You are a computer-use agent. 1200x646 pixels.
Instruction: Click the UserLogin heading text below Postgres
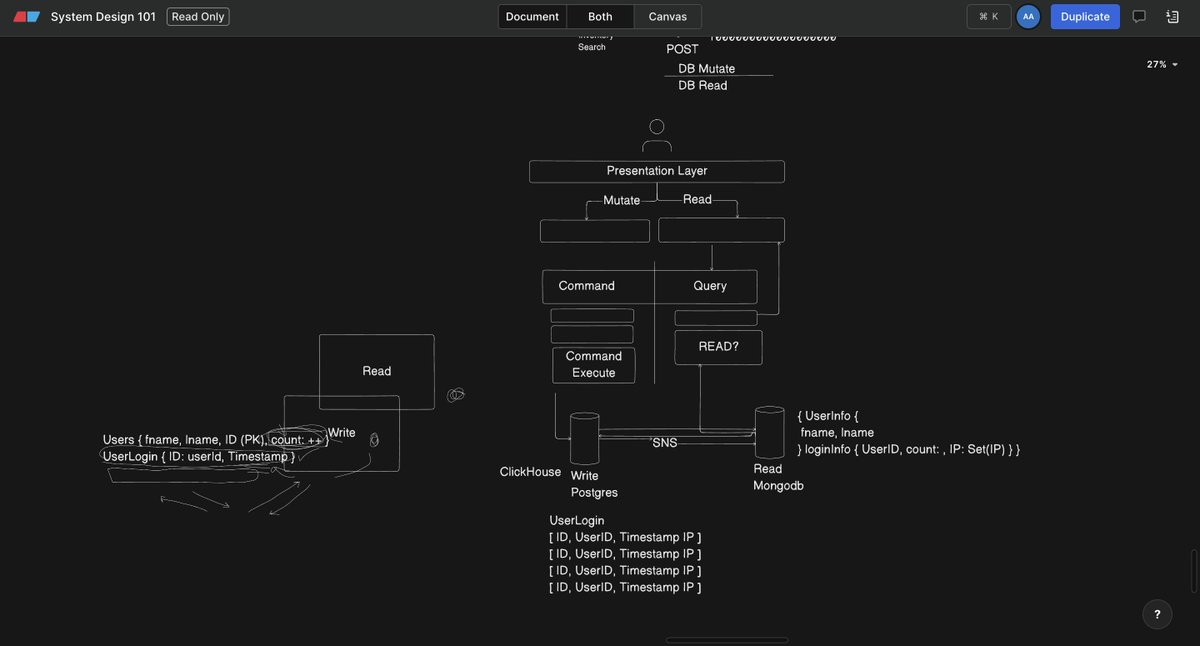pyautogui.click(x=577, y=520)
